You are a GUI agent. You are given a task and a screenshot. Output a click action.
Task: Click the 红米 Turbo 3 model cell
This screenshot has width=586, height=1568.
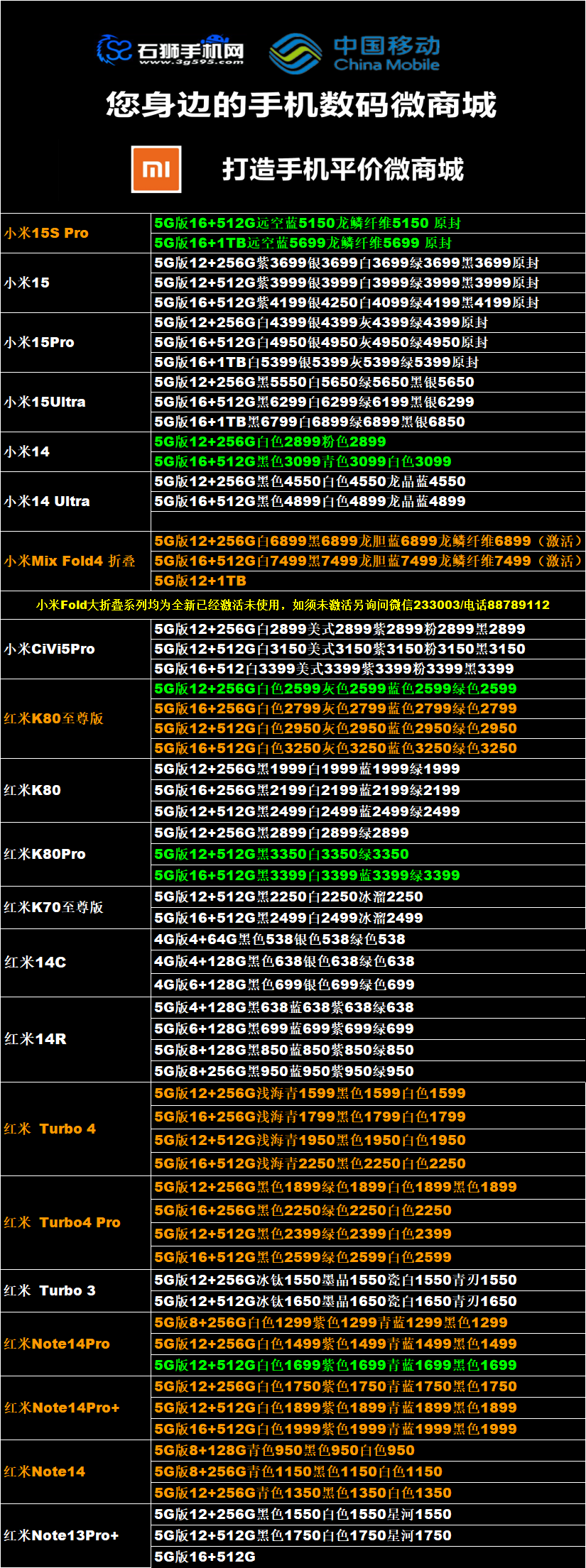pyautogui.click(x=76, y=1290)
